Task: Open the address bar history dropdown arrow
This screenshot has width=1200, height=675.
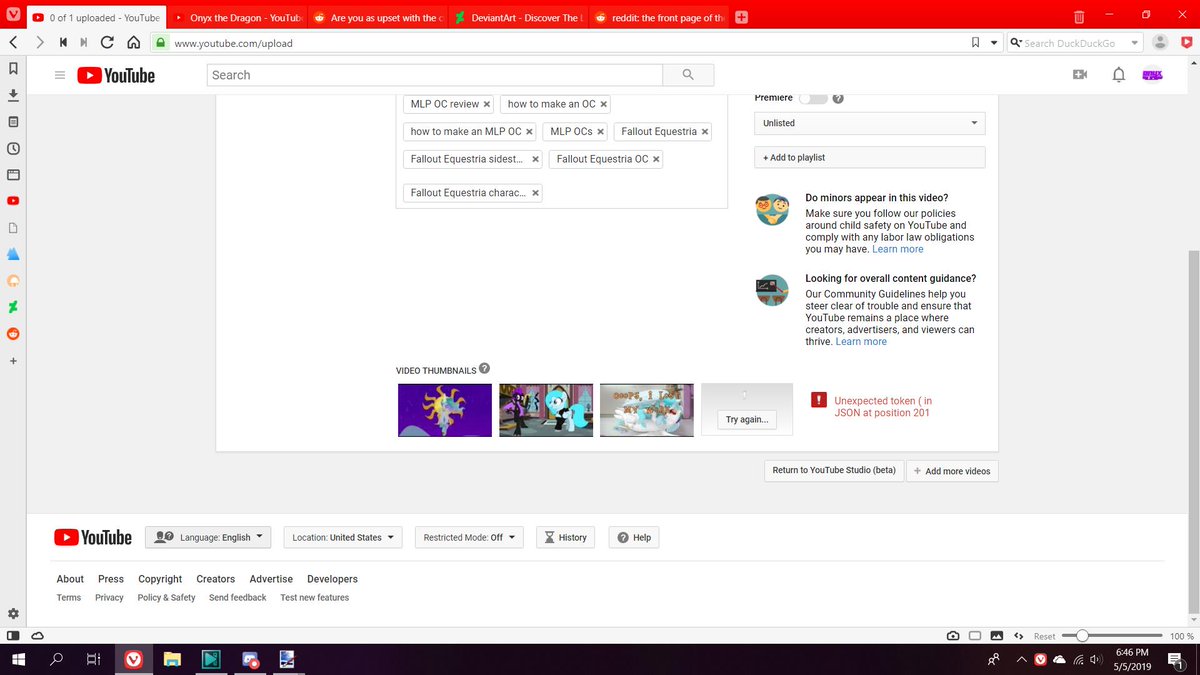Action: [x=994, y=43]
